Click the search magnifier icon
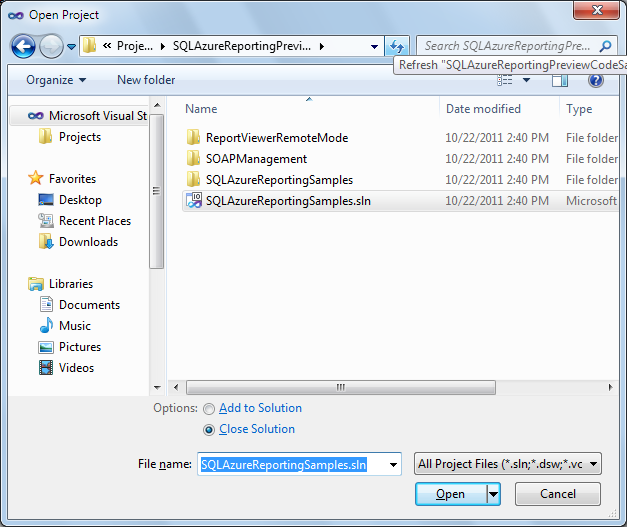Image resolution: width=627 pixels, height=527 pixels. (x=605, y=46)
